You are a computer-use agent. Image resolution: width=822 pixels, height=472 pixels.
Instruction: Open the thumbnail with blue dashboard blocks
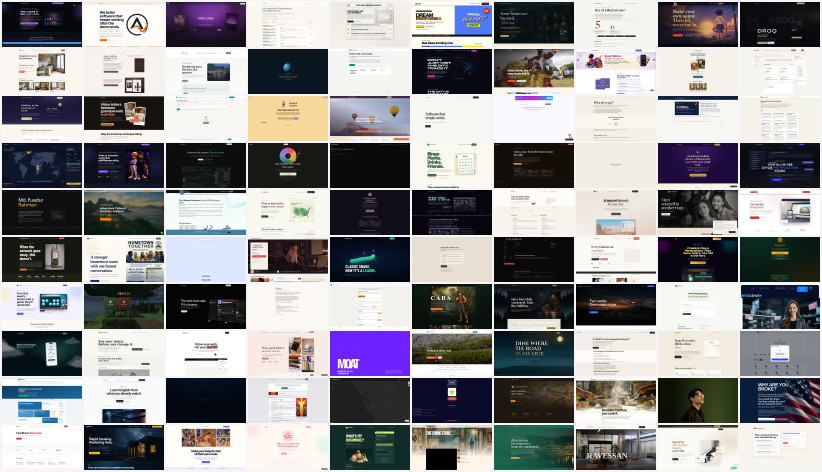42,401
